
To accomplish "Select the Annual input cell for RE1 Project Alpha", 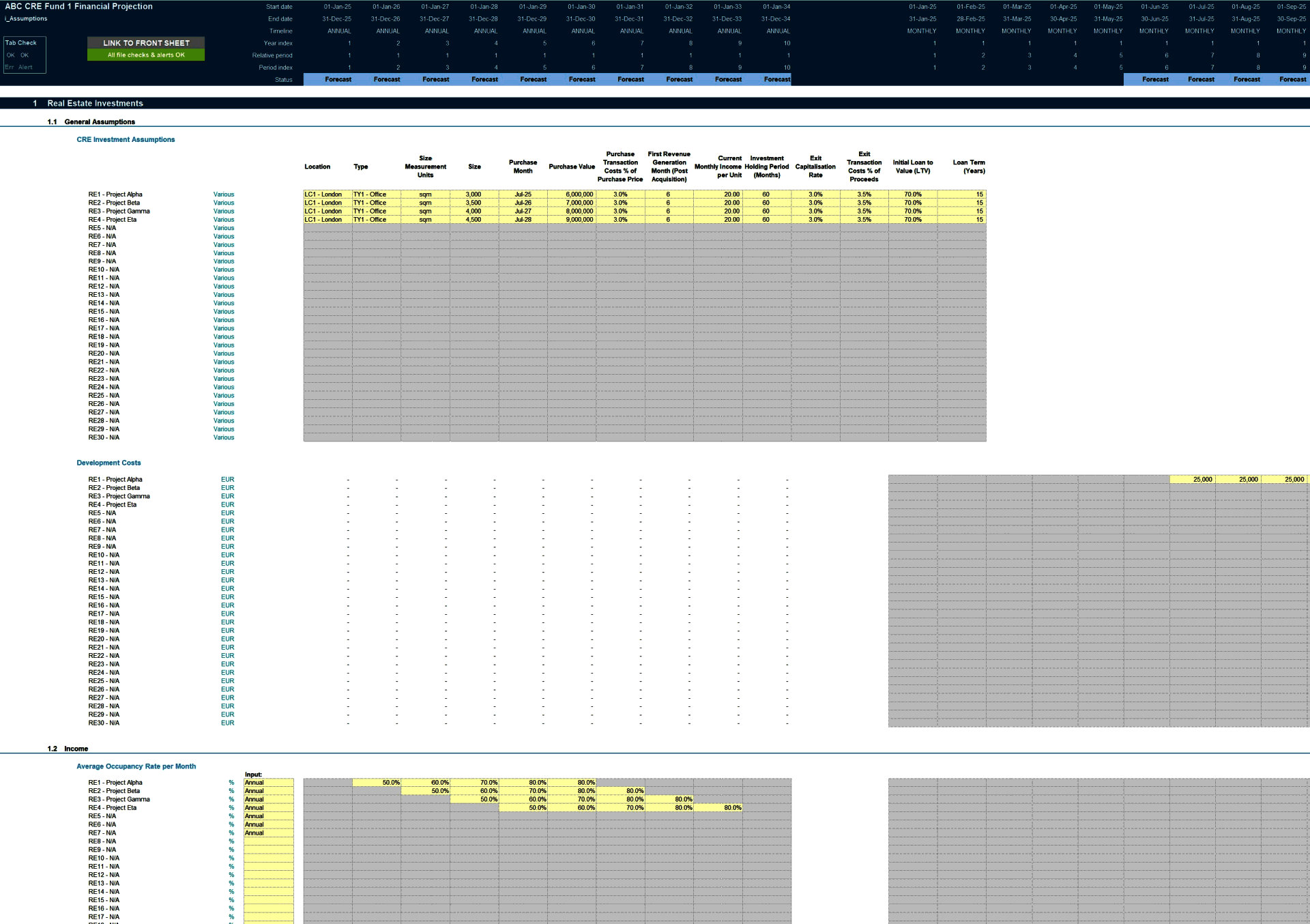I will pyautogui.click(x=267, y=782).
